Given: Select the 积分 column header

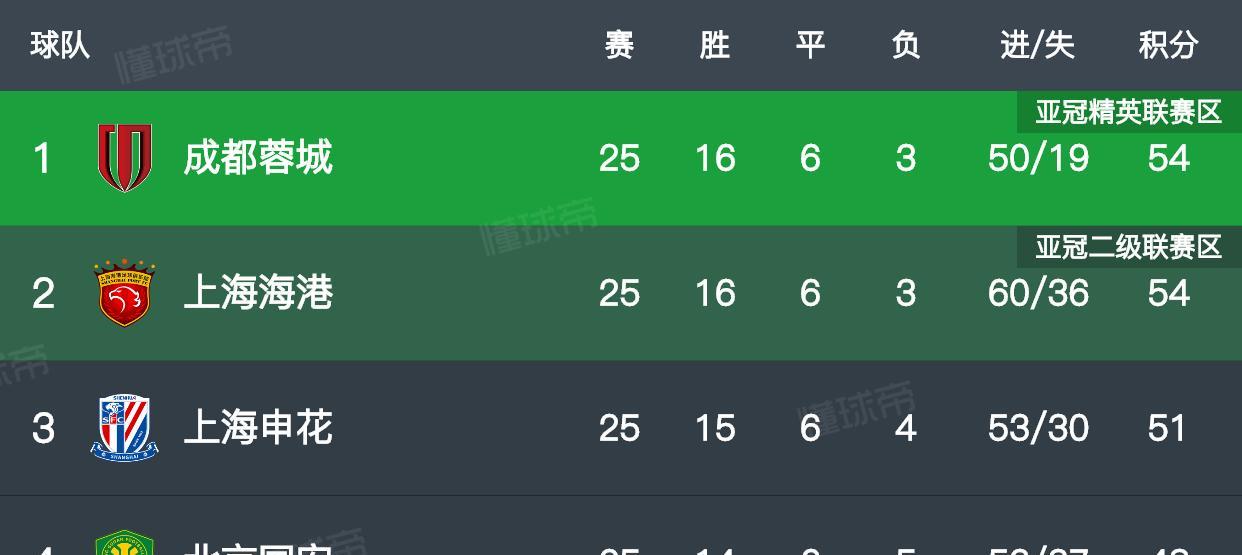Looking at the screenshot, I should (1168, 45).
